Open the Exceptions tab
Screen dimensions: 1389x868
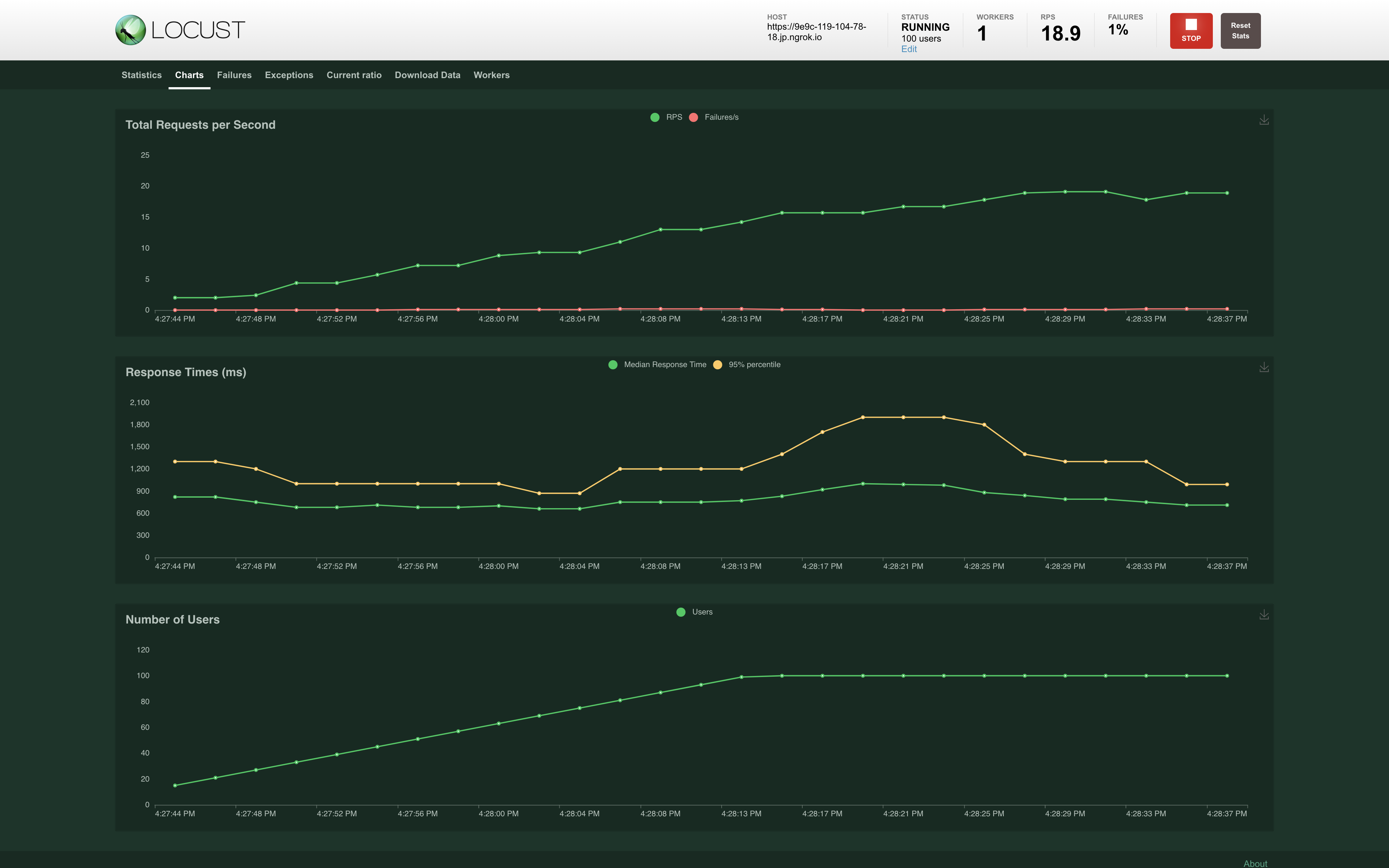pyautogui.click(x=289, y=75)
